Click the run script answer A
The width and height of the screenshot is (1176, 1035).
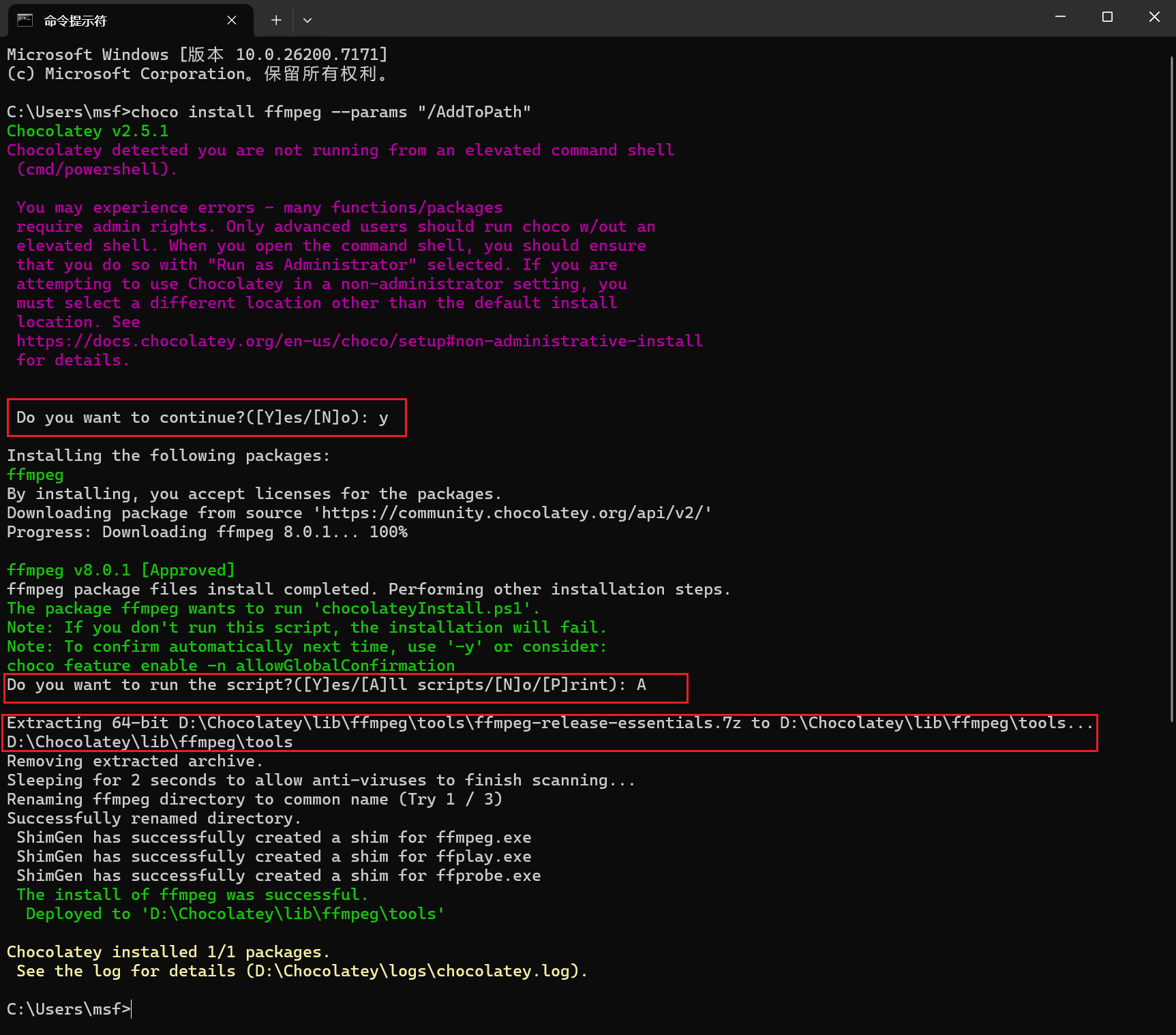(642, 685)
